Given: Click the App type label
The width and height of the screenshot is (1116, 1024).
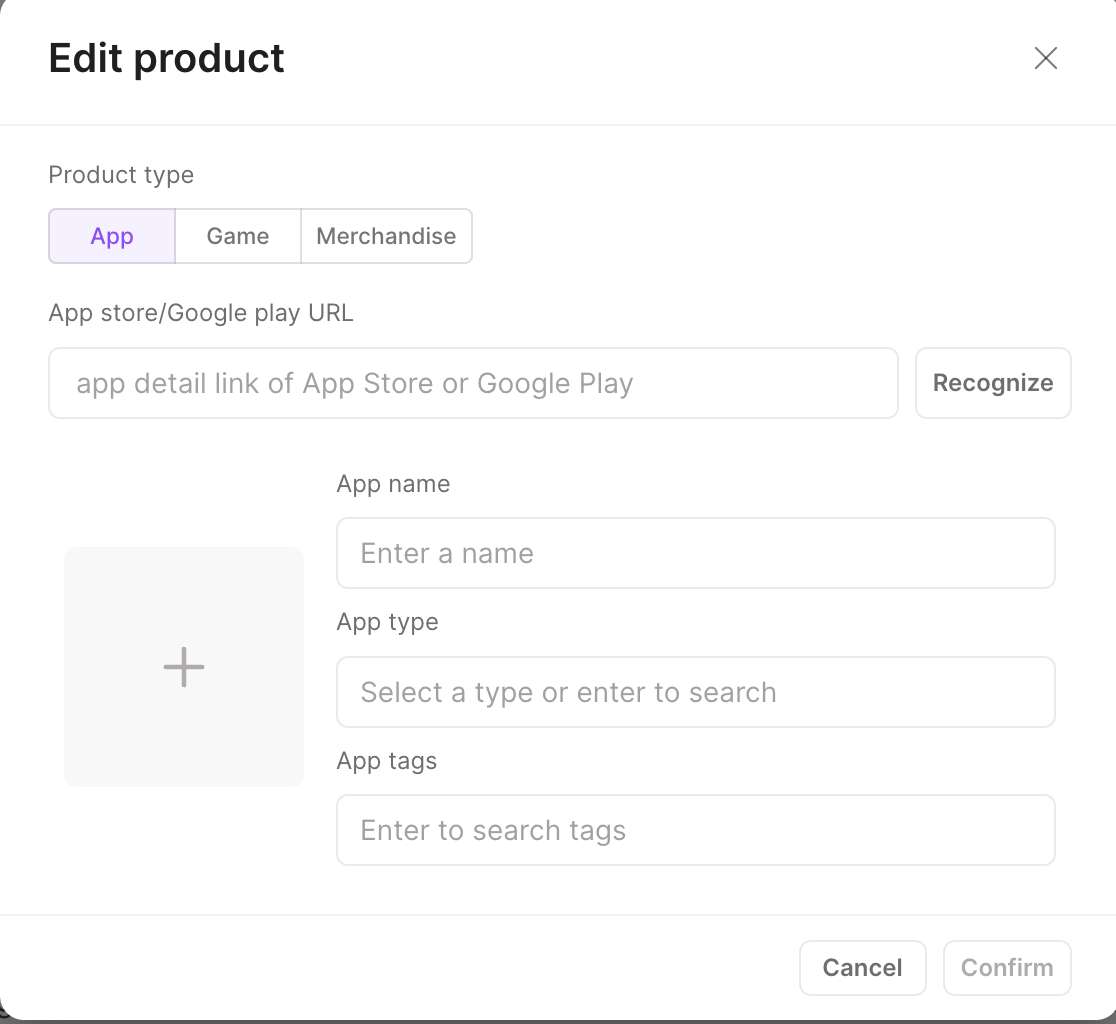Looking at the screenshot, I should (x=387, y=622).
